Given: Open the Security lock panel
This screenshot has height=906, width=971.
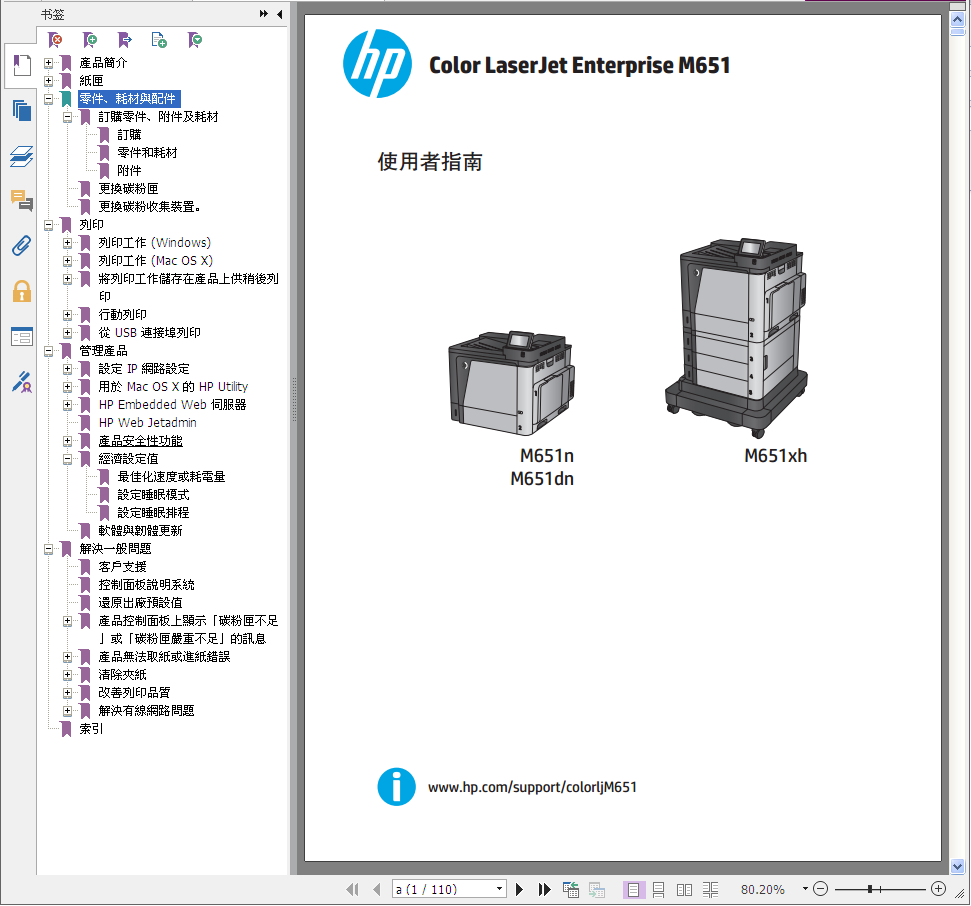Looking at the screenshot, I should 22,291.
